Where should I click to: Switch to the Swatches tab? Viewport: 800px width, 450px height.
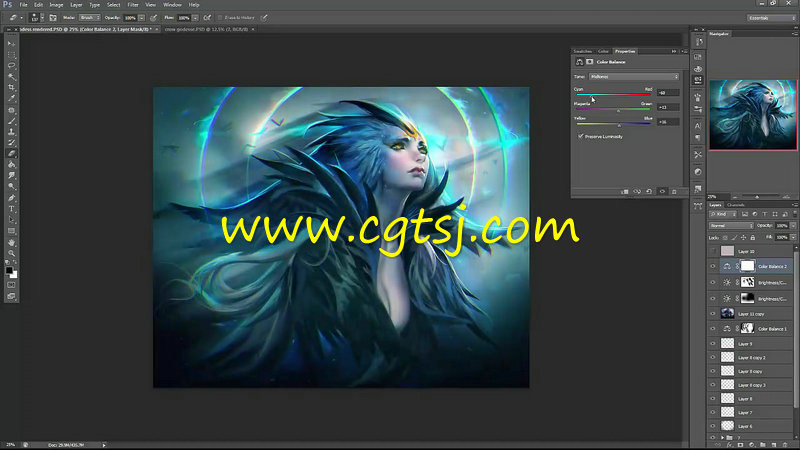coord(583,51)
